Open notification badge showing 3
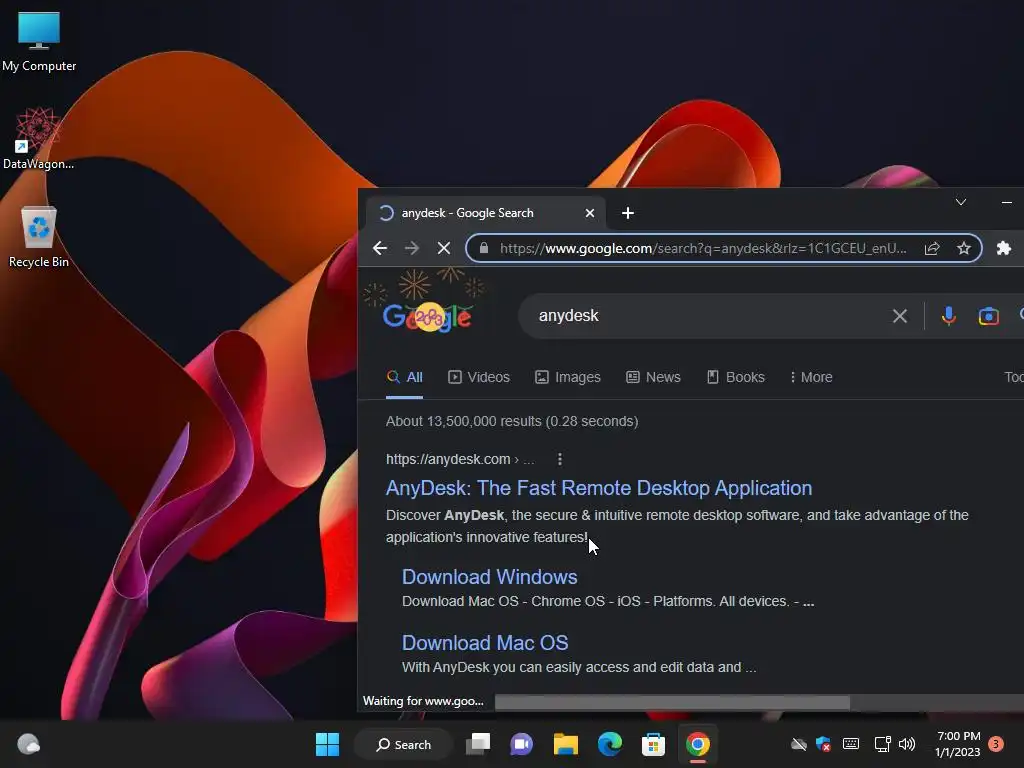Viewport: 1024px width, 768px height. [x=996, y=744]
